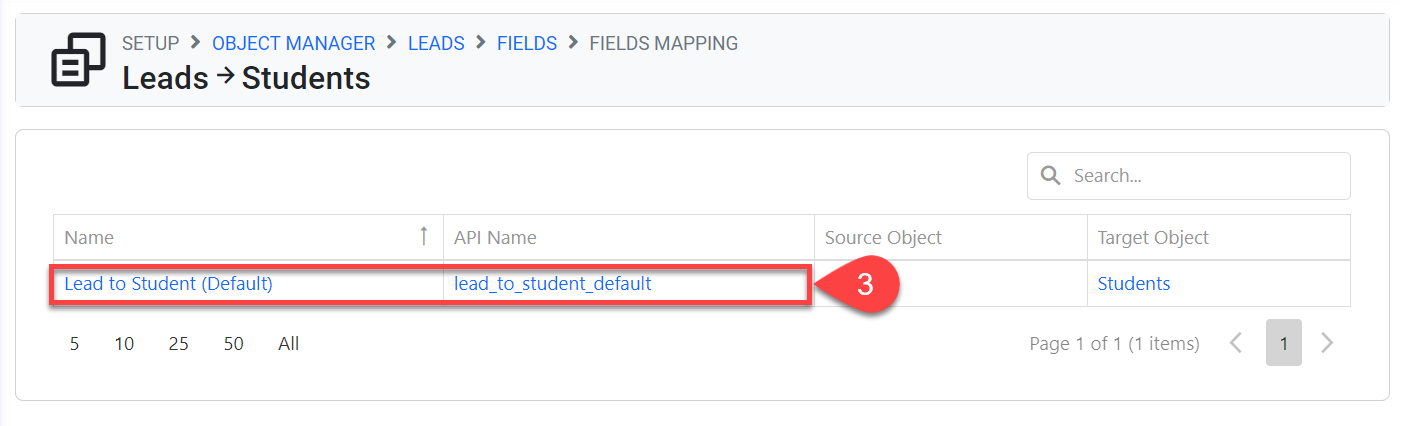Click the fields mapping object icon
This screenshot has height=426, width=1404.
click(x=78, y=60)
